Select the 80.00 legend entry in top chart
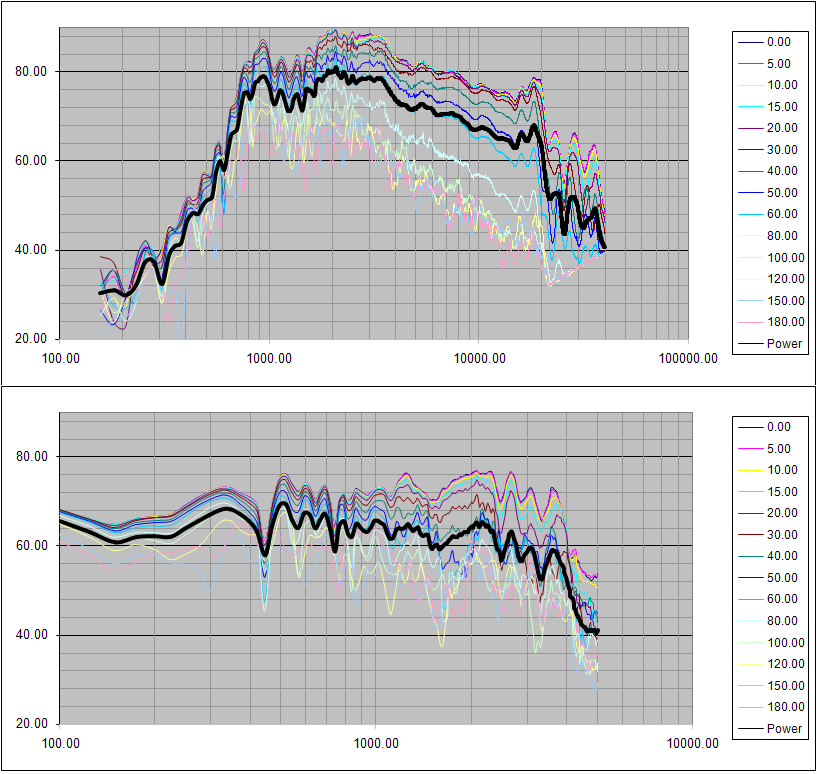 768,236
